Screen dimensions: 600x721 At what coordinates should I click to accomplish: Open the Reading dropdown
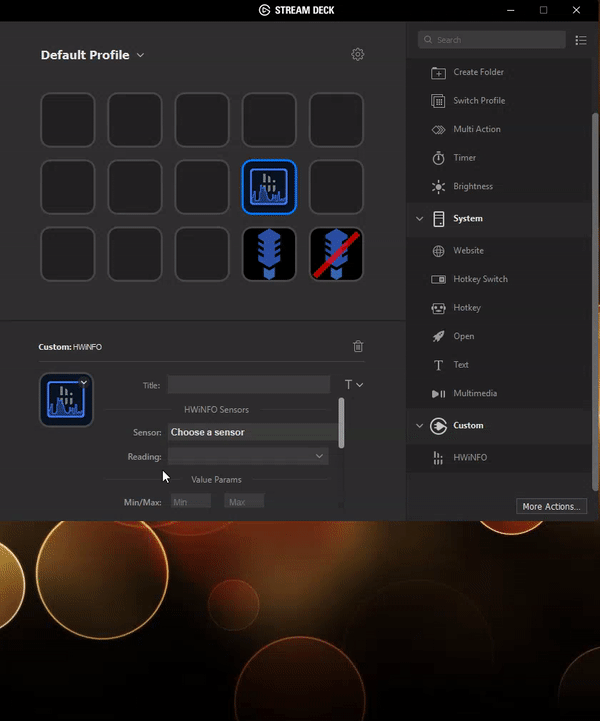pyautogui.click(x=248, y=456)
